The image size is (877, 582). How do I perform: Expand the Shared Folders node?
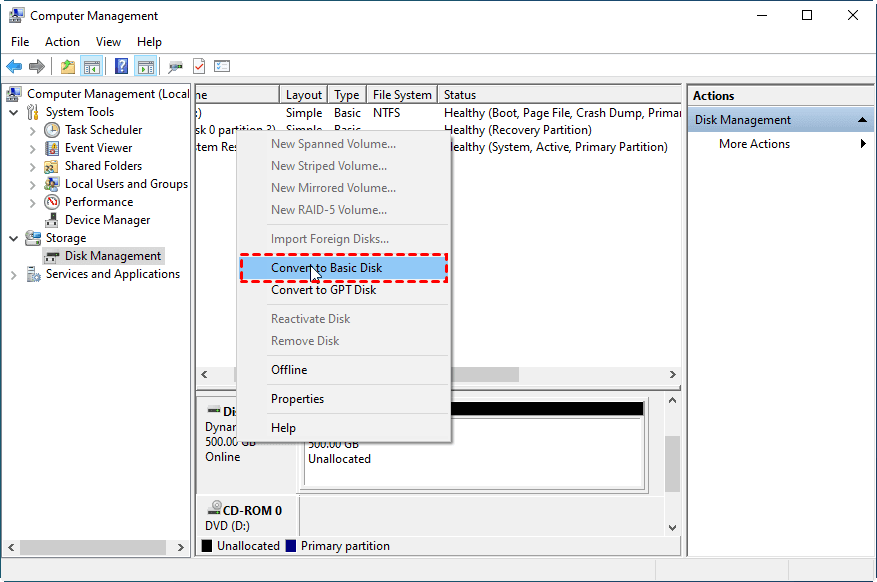[32, 167]
